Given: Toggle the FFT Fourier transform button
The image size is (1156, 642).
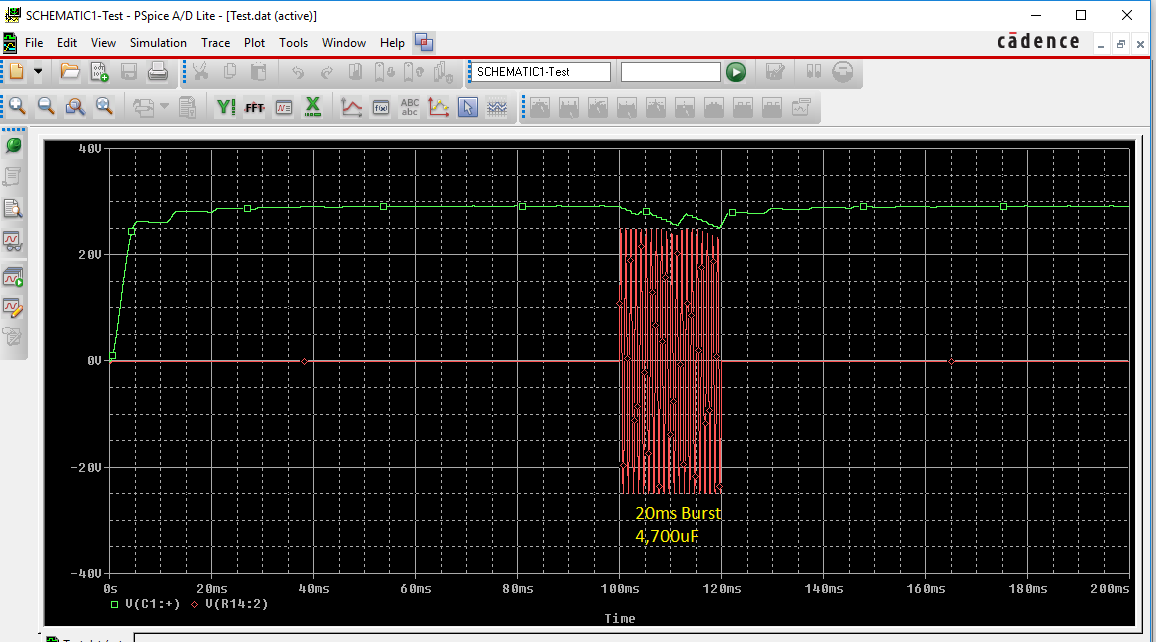Looking at the screenshot, I should click(254, 107).
